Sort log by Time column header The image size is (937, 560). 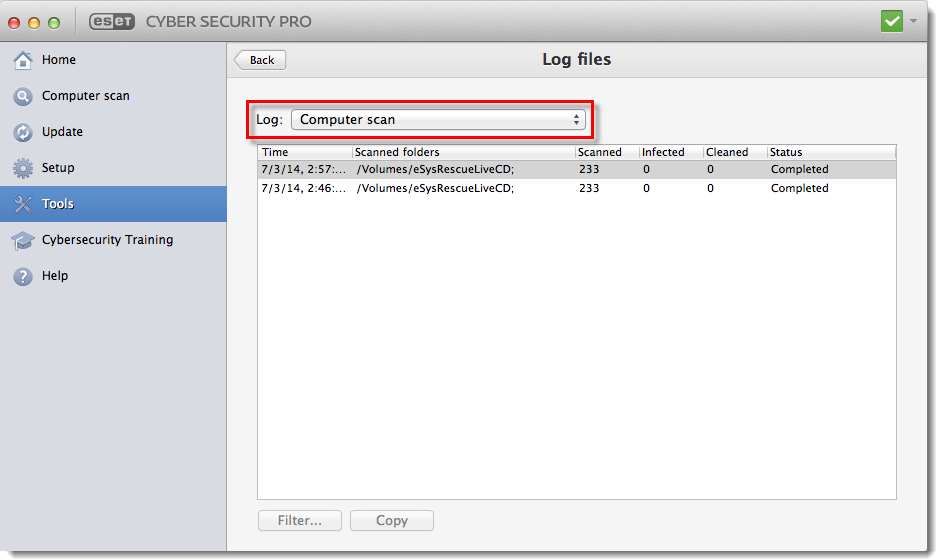click(x=303, y=152)
